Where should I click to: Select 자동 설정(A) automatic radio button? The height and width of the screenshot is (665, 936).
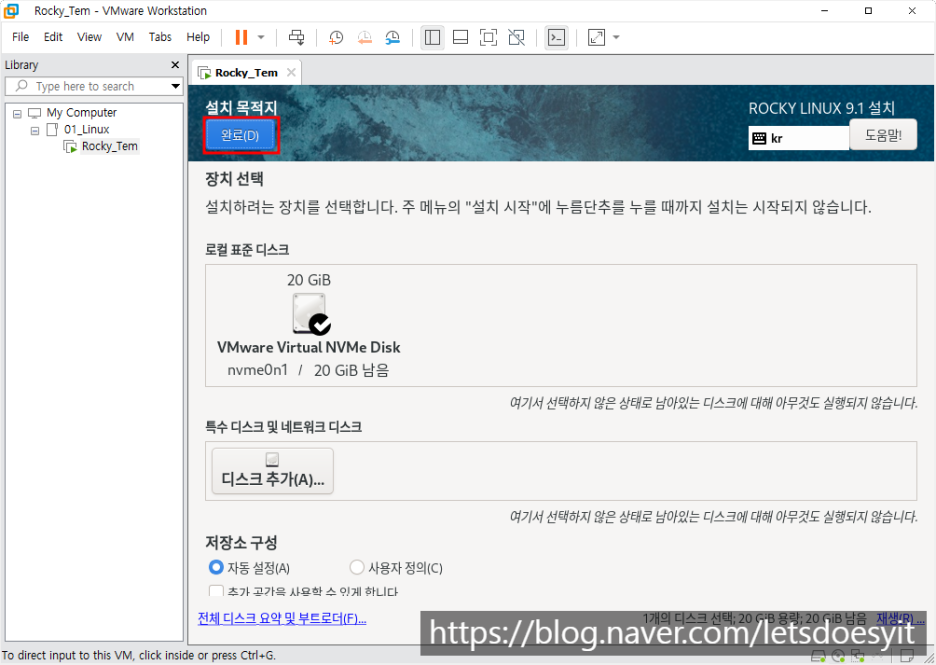(216, 567)
